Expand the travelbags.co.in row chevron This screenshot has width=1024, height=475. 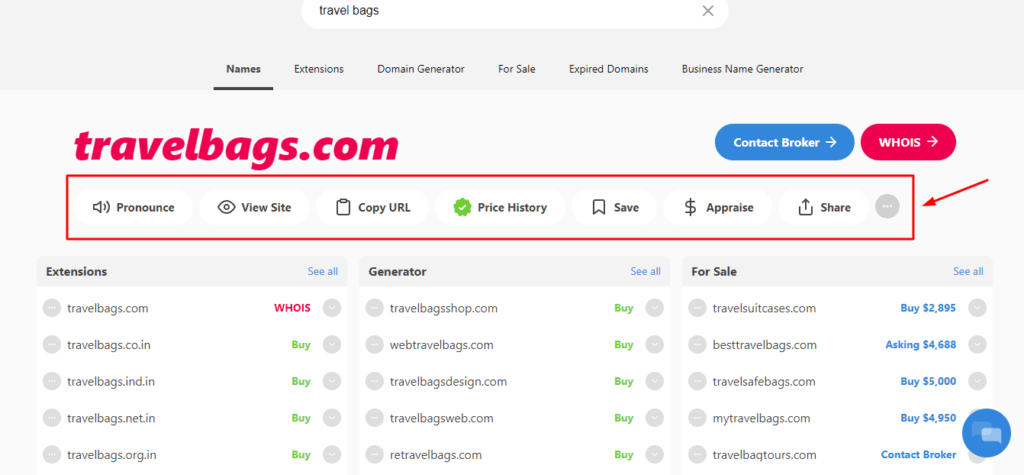click(x=332, y=344)
